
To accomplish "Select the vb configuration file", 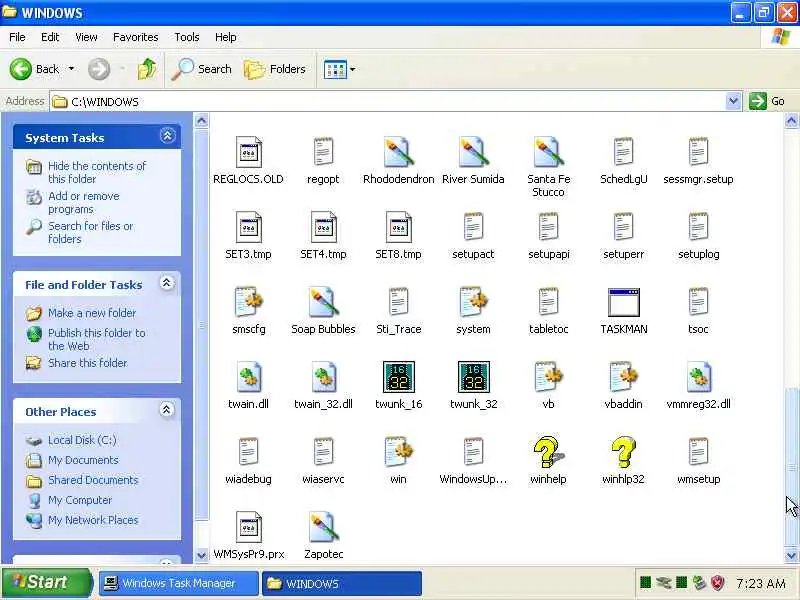I will coord(548,377).
